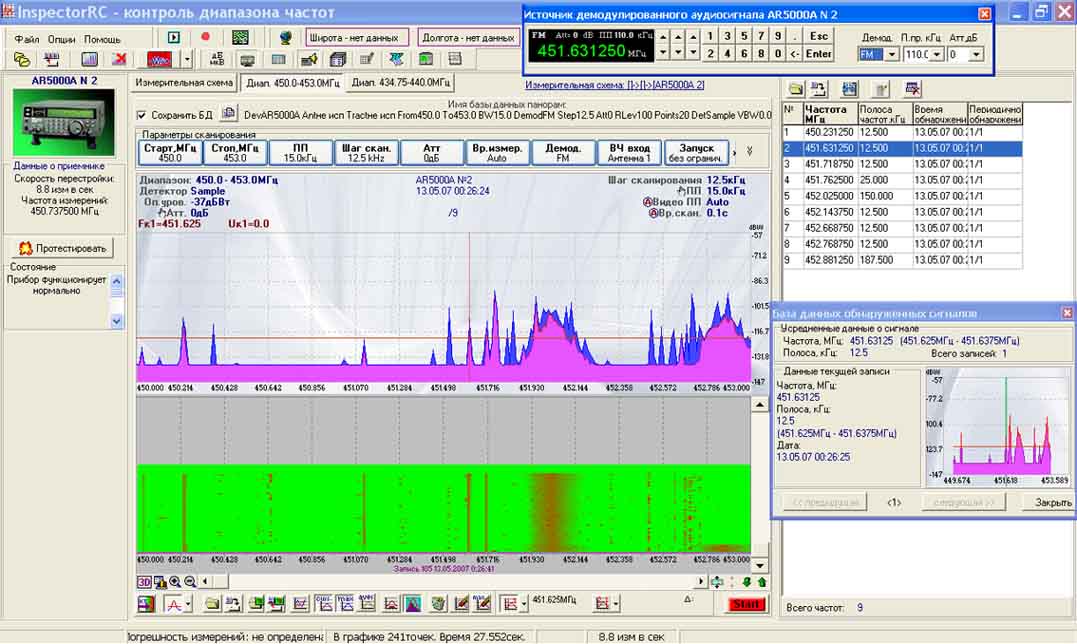The width and height of the screenshot is (1077, 644).
Task: Switch to Диап. 434.75-440.0МГц tab
Action: [401, 82]
